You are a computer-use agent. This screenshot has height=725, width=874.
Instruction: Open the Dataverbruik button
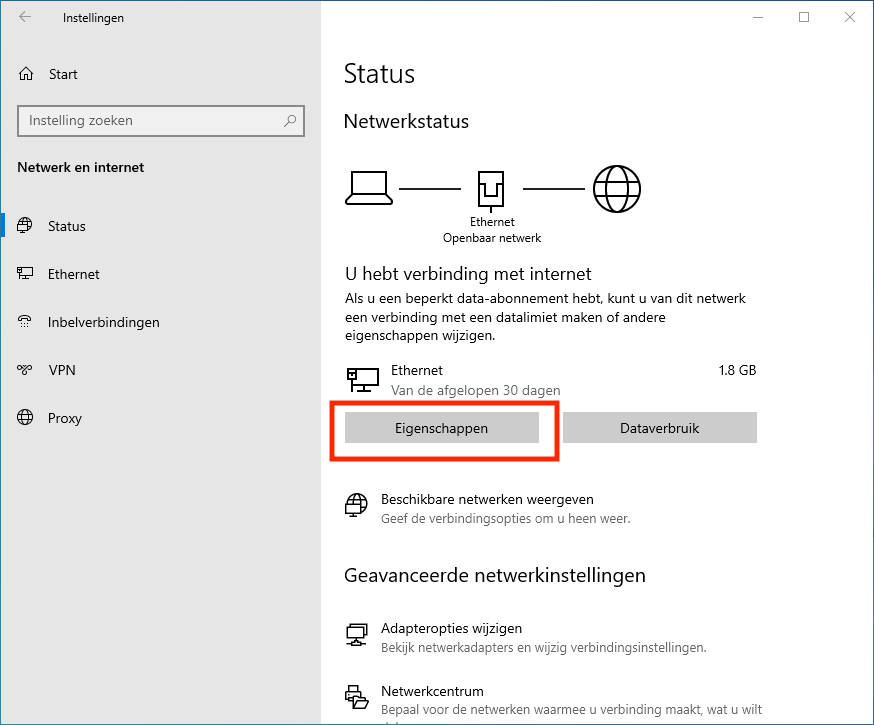pos(659,428)
